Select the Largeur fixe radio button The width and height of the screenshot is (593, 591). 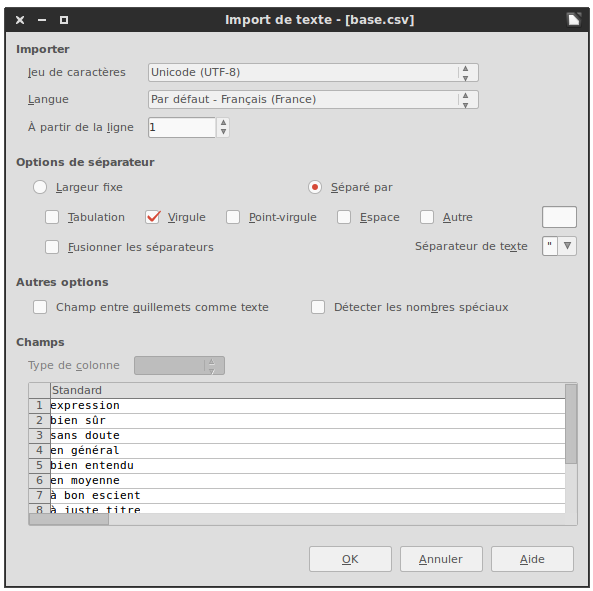pos(40,187)
